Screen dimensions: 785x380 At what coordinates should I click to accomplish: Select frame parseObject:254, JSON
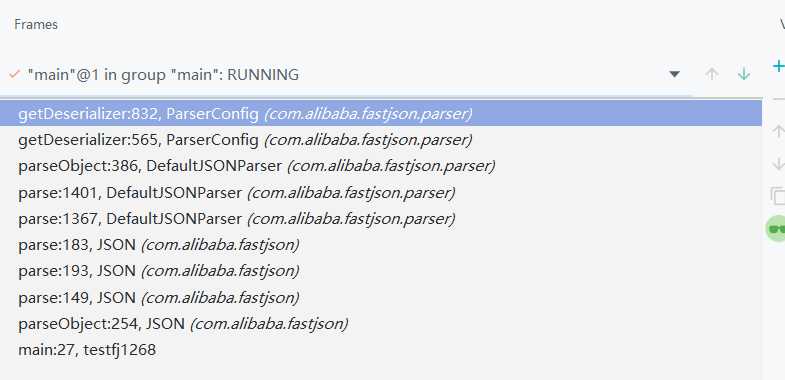(x=381, y=324)
